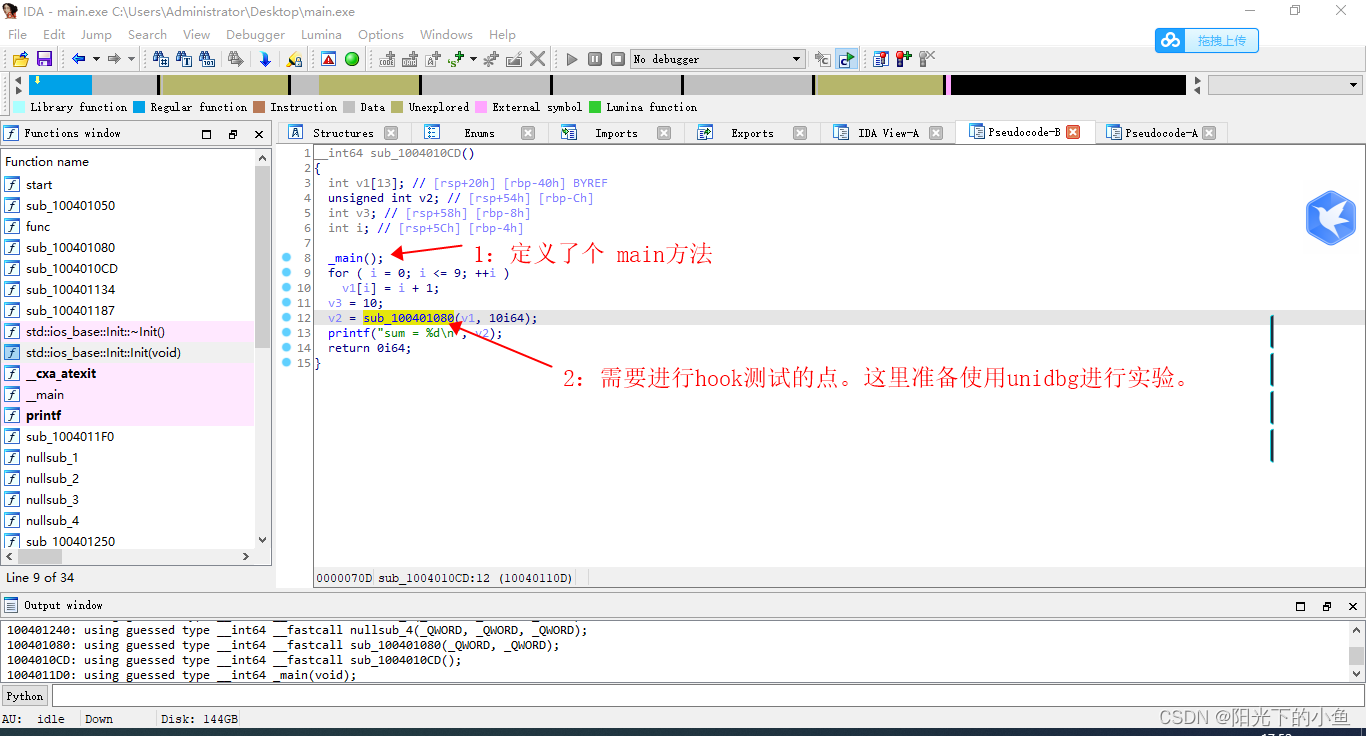1366x736 pixels.
Task: Open the jump forward history dropdown arrow
Action: [132, 59]
